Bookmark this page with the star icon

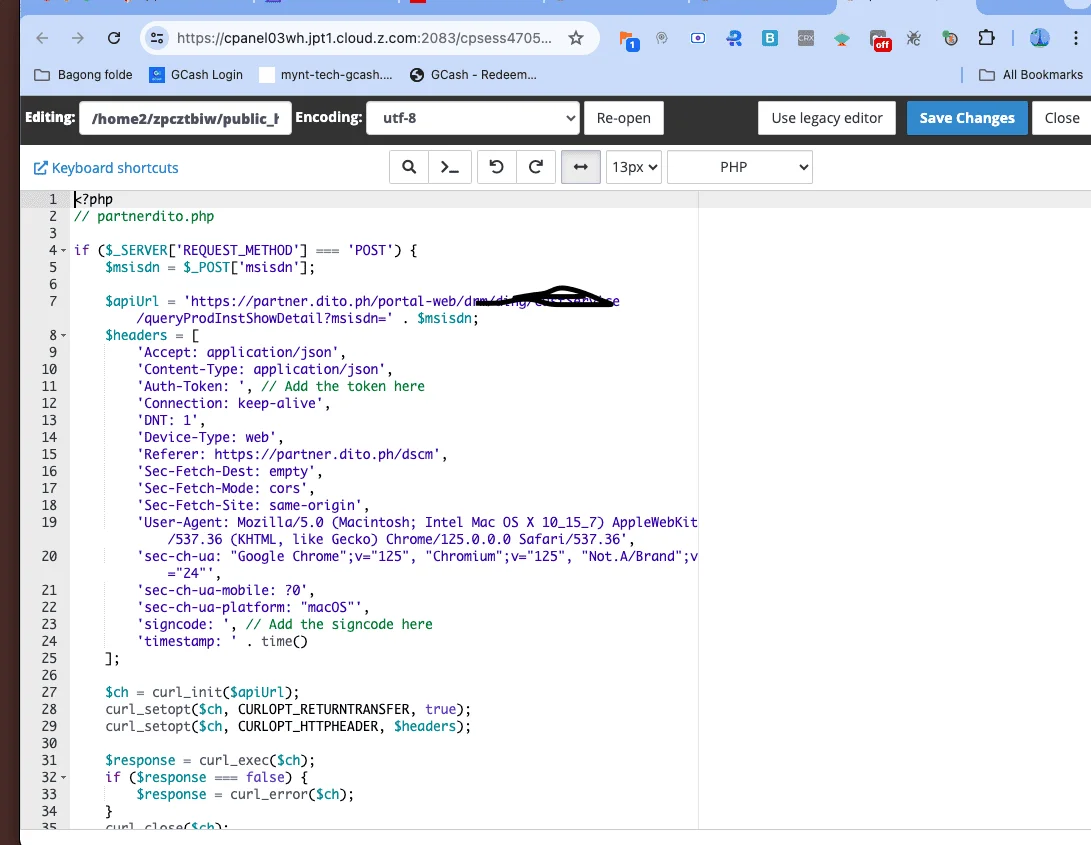(x=575, y=38)
